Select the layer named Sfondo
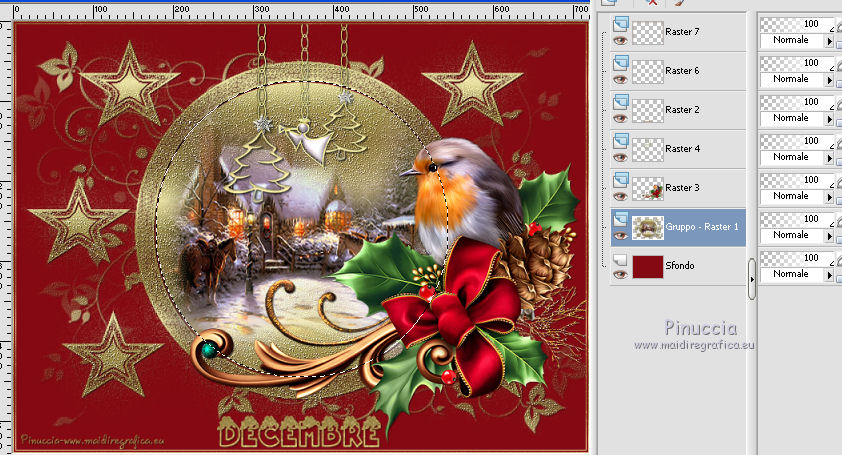 coord(680,265)
